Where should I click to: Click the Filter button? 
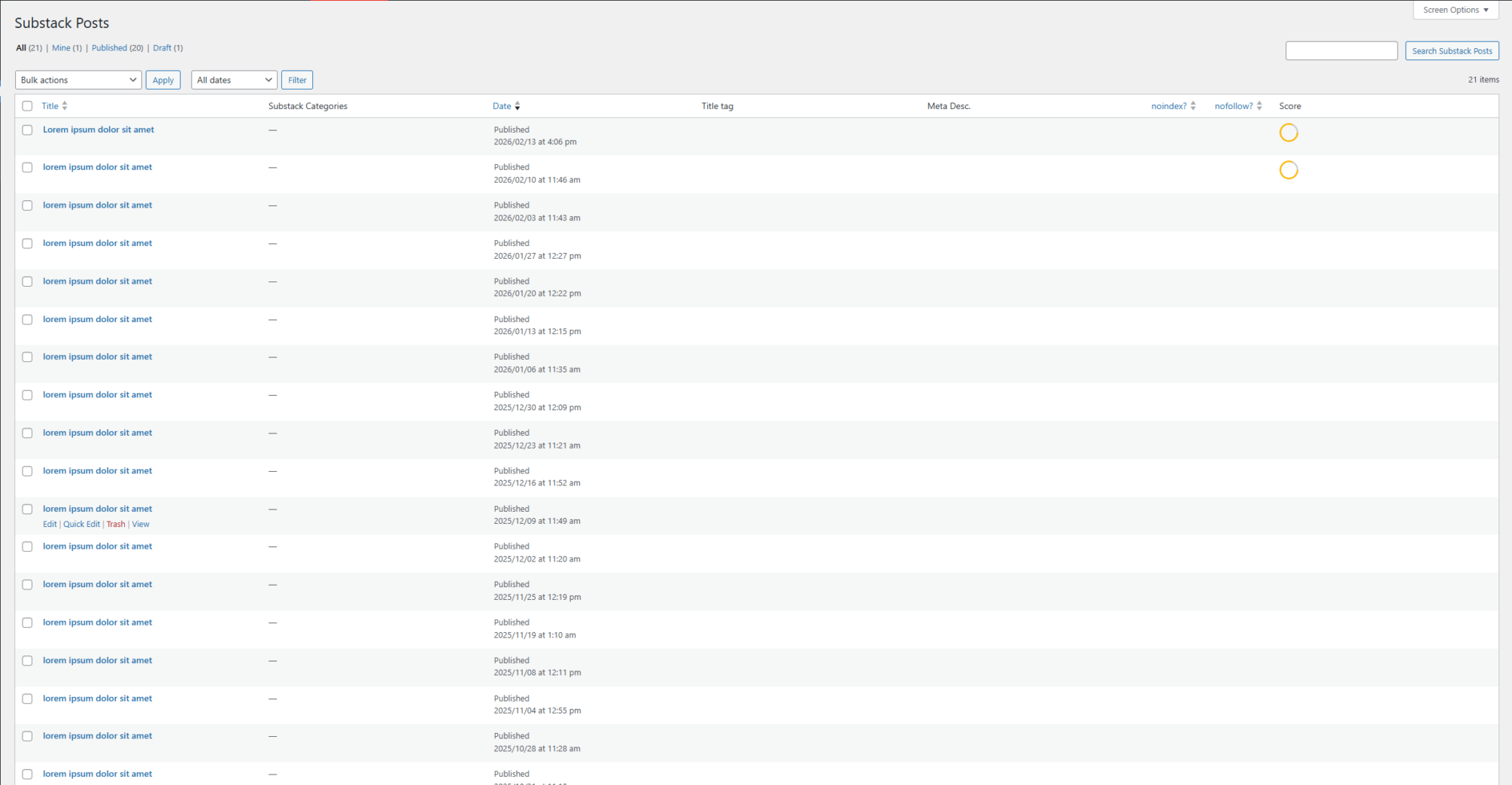pyautogui.click(x=297, y=80)
